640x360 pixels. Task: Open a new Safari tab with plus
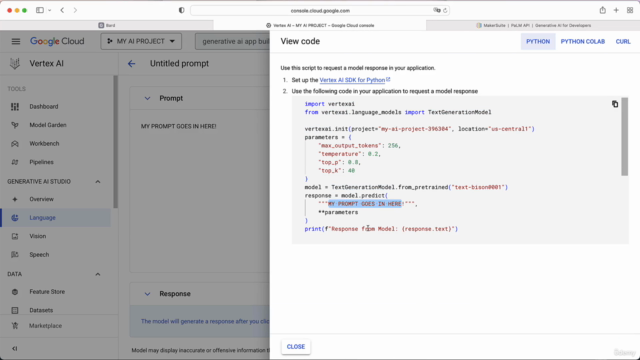pos(616,10)
